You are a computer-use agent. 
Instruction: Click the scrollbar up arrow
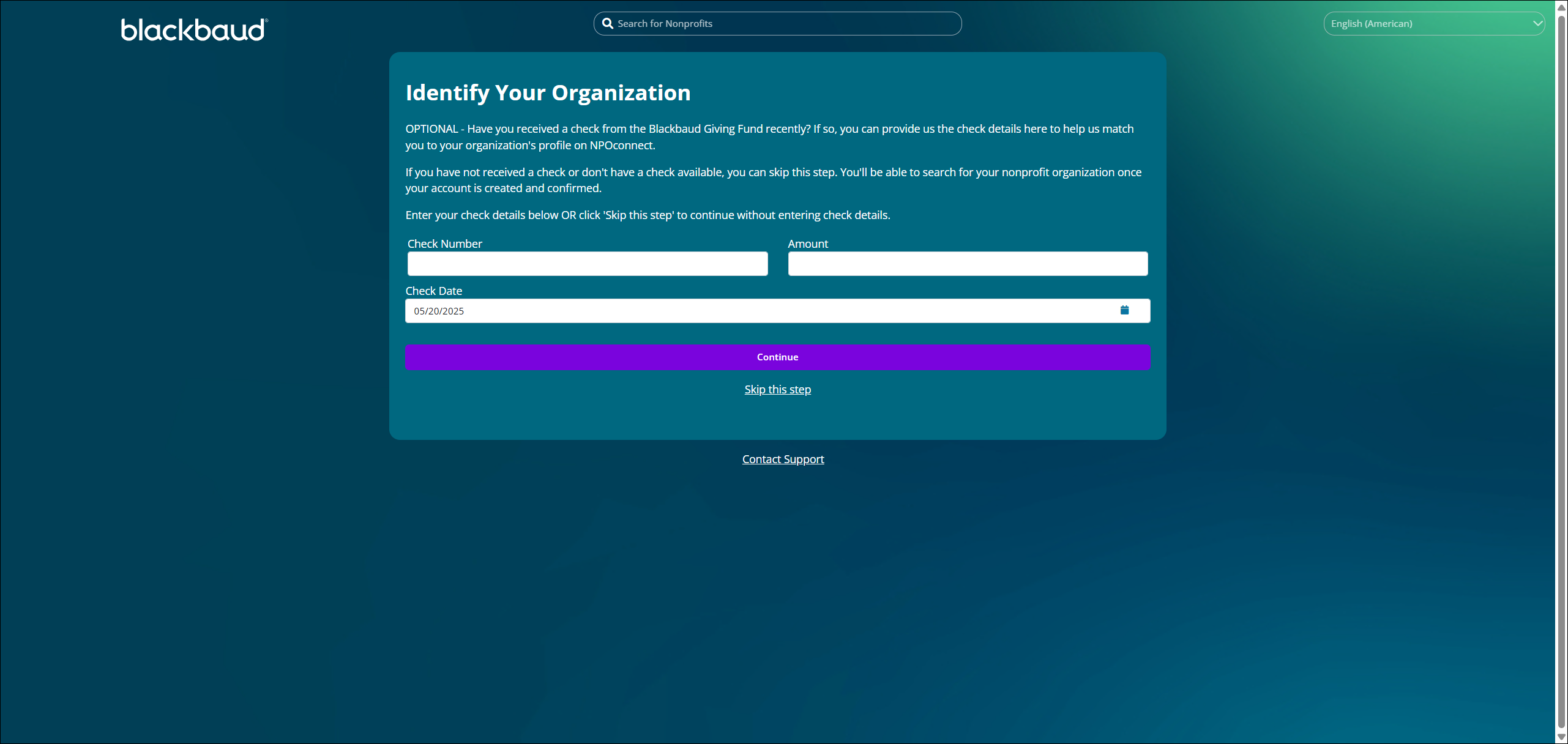(x=1561, y=7)
